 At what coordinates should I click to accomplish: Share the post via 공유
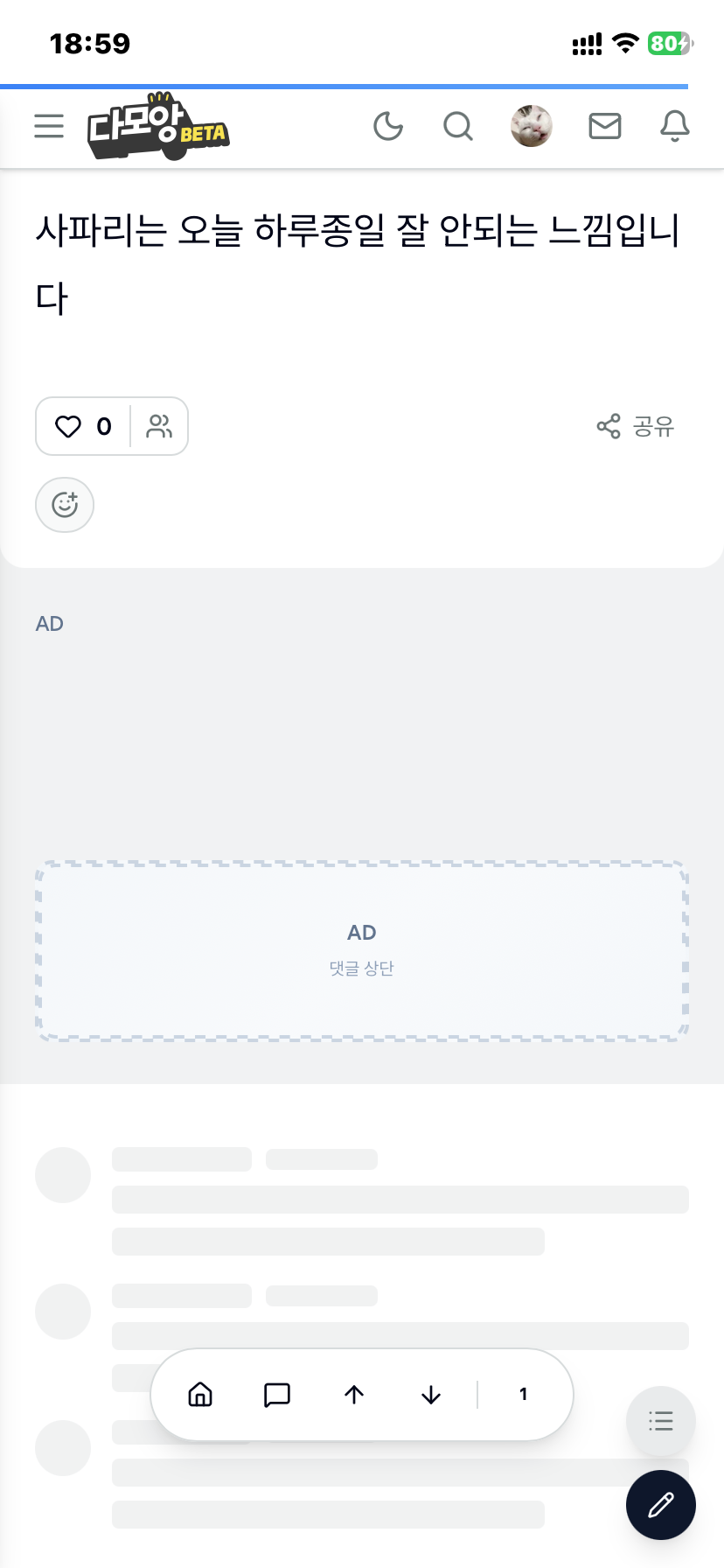(x=636, y=426)
